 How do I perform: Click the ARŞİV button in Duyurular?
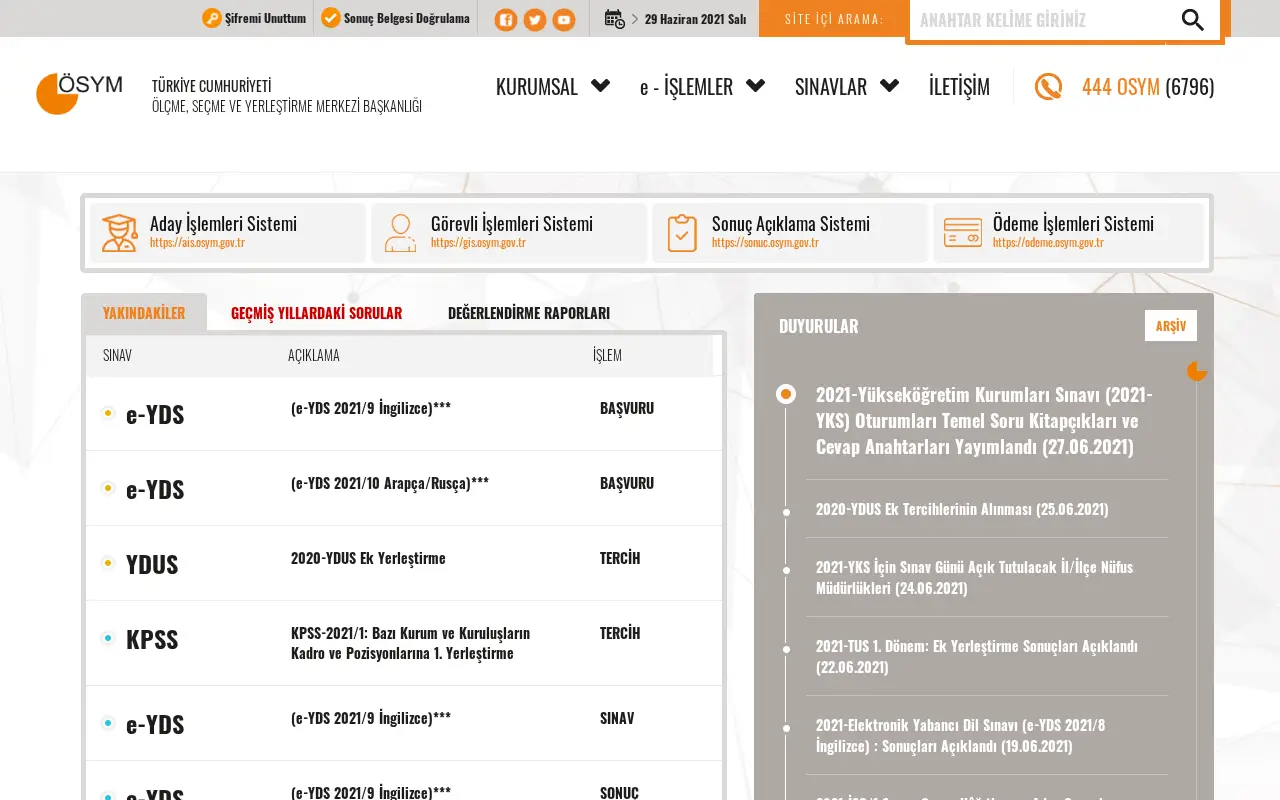click(x=1171, y=326)
